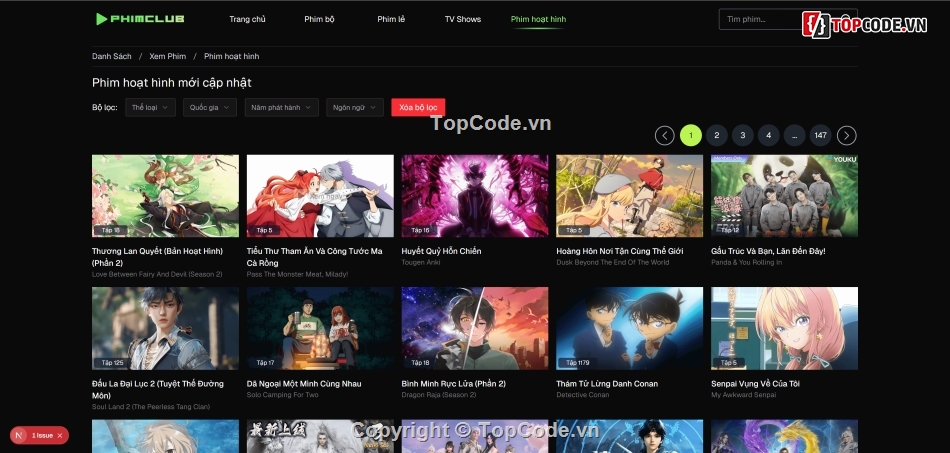Screen dimensions: 950x453
Task: Click the Tập 12 episode badge
Action: coord(728,230)
